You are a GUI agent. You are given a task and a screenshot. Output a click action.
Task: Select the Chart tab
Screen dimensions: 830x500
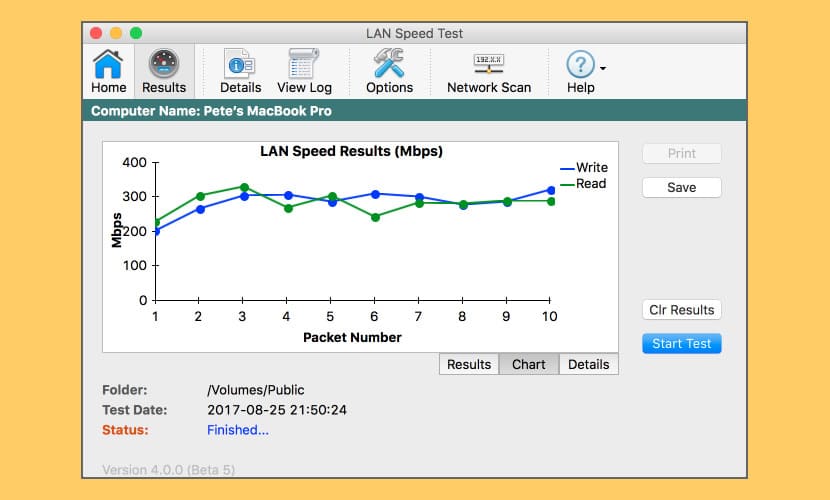(x=528, y=364)
